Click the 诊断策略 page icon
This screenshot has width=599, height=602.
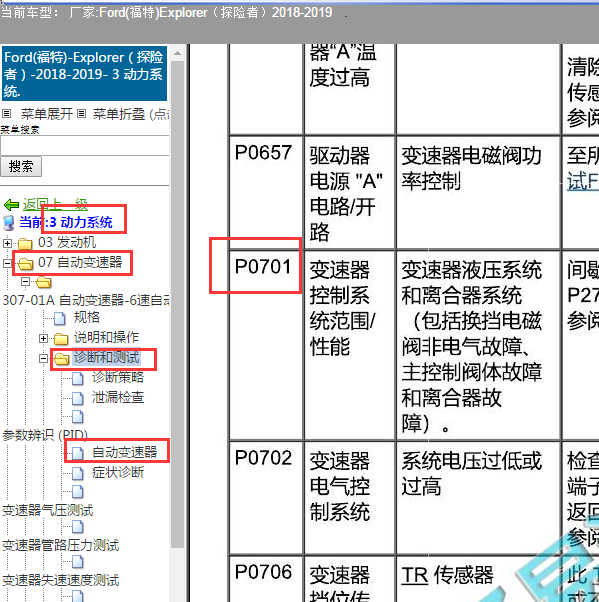(78, 378)
